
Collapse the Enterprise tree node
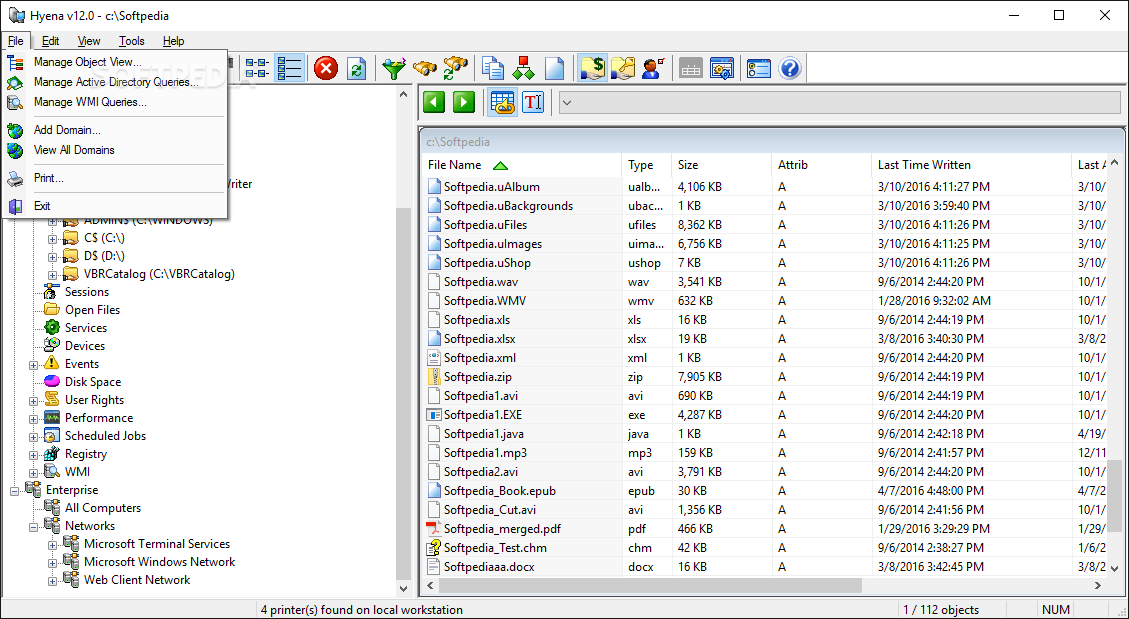pos(14,491)
